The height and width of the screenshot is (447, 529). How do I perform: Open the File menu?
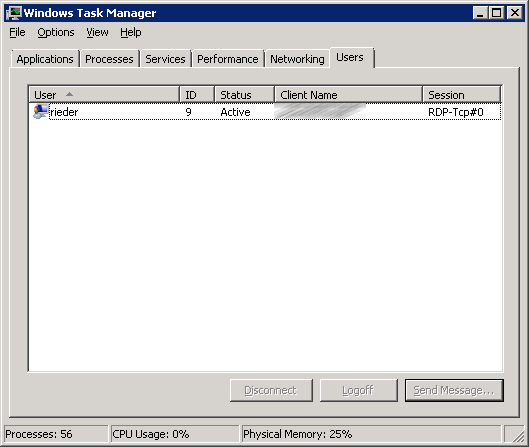(x=17, y=32)
